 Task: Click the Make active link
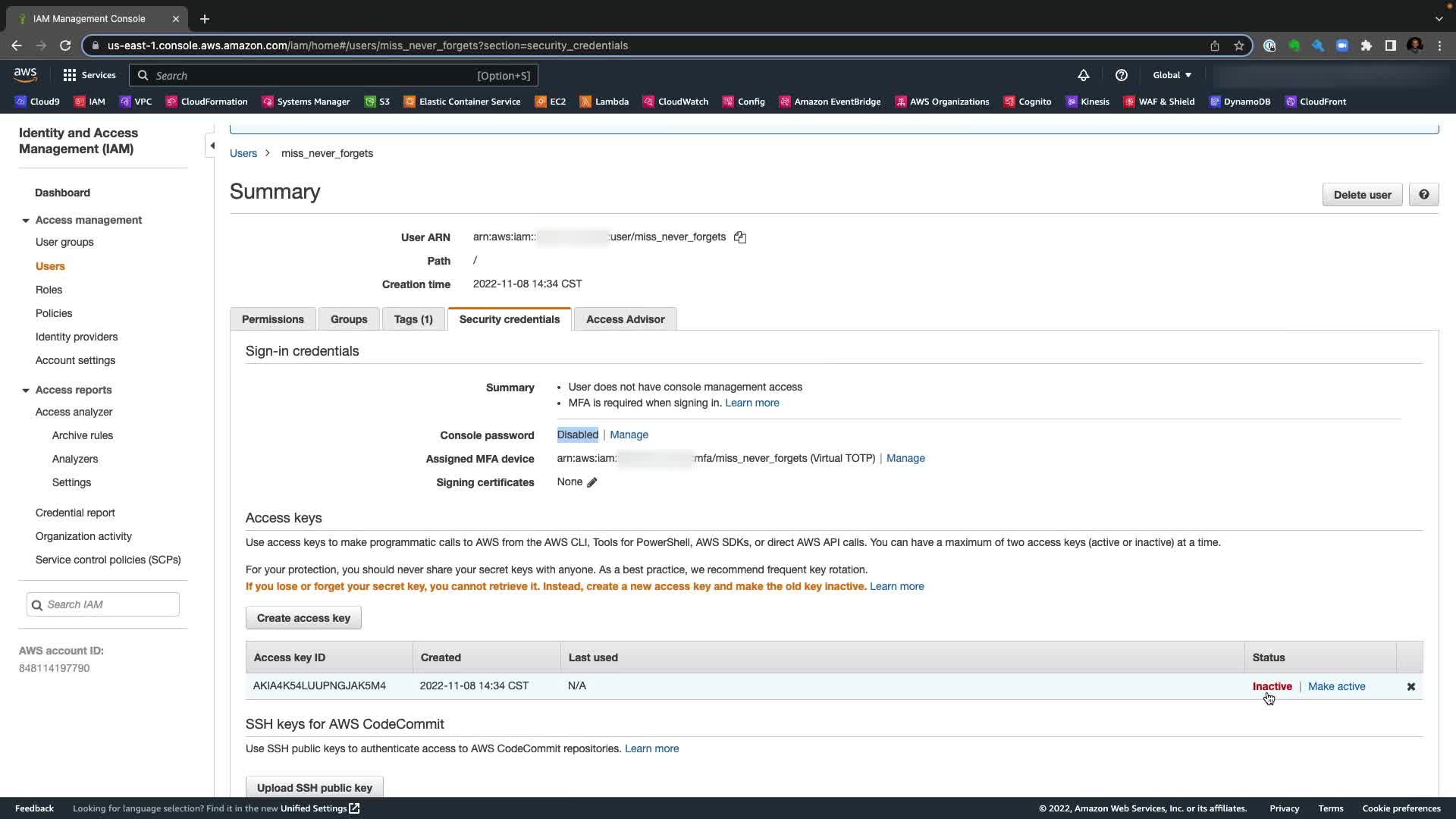pos(1336,686)
